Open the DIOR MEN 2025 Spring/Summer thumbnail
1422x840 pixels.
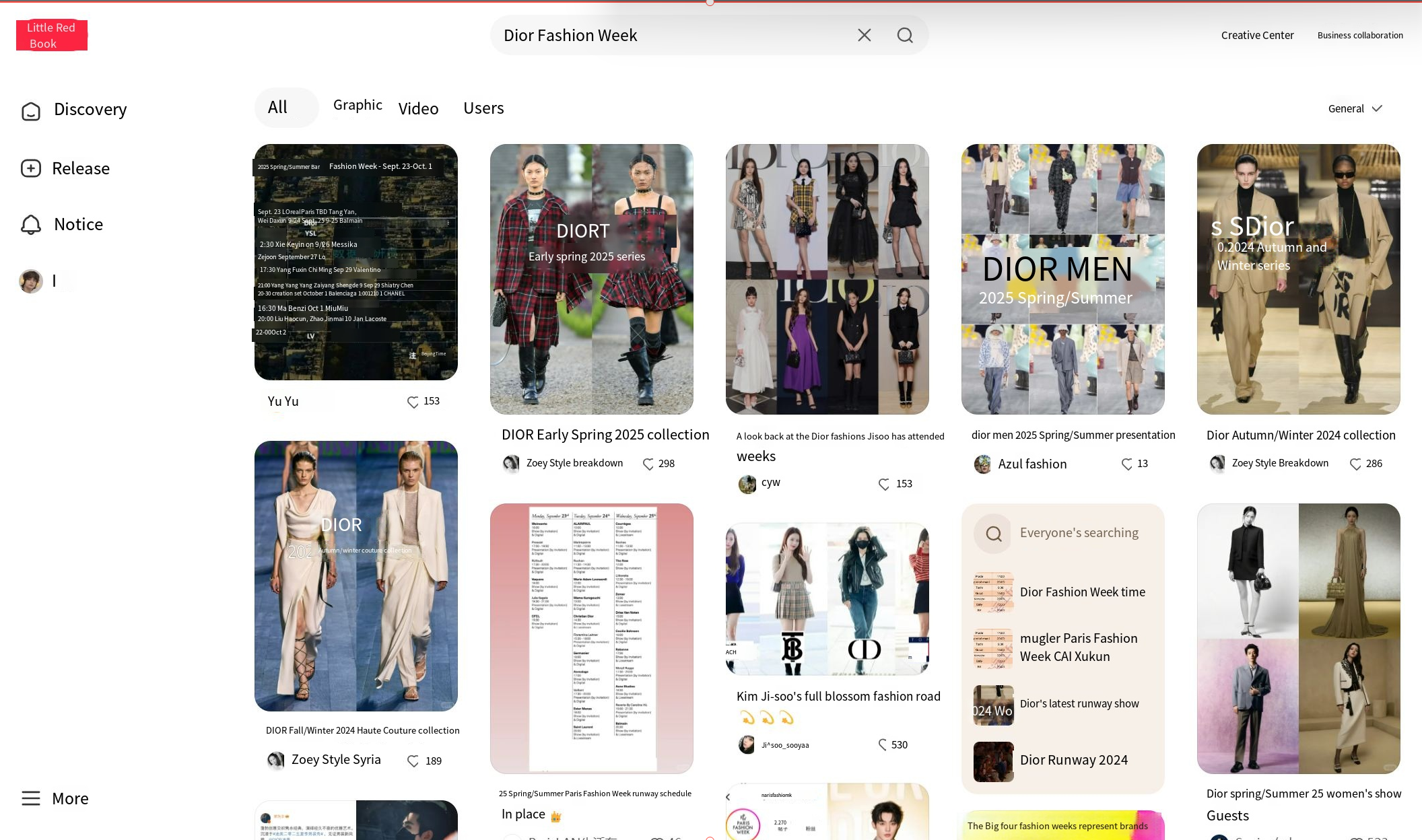point(1063,279)
